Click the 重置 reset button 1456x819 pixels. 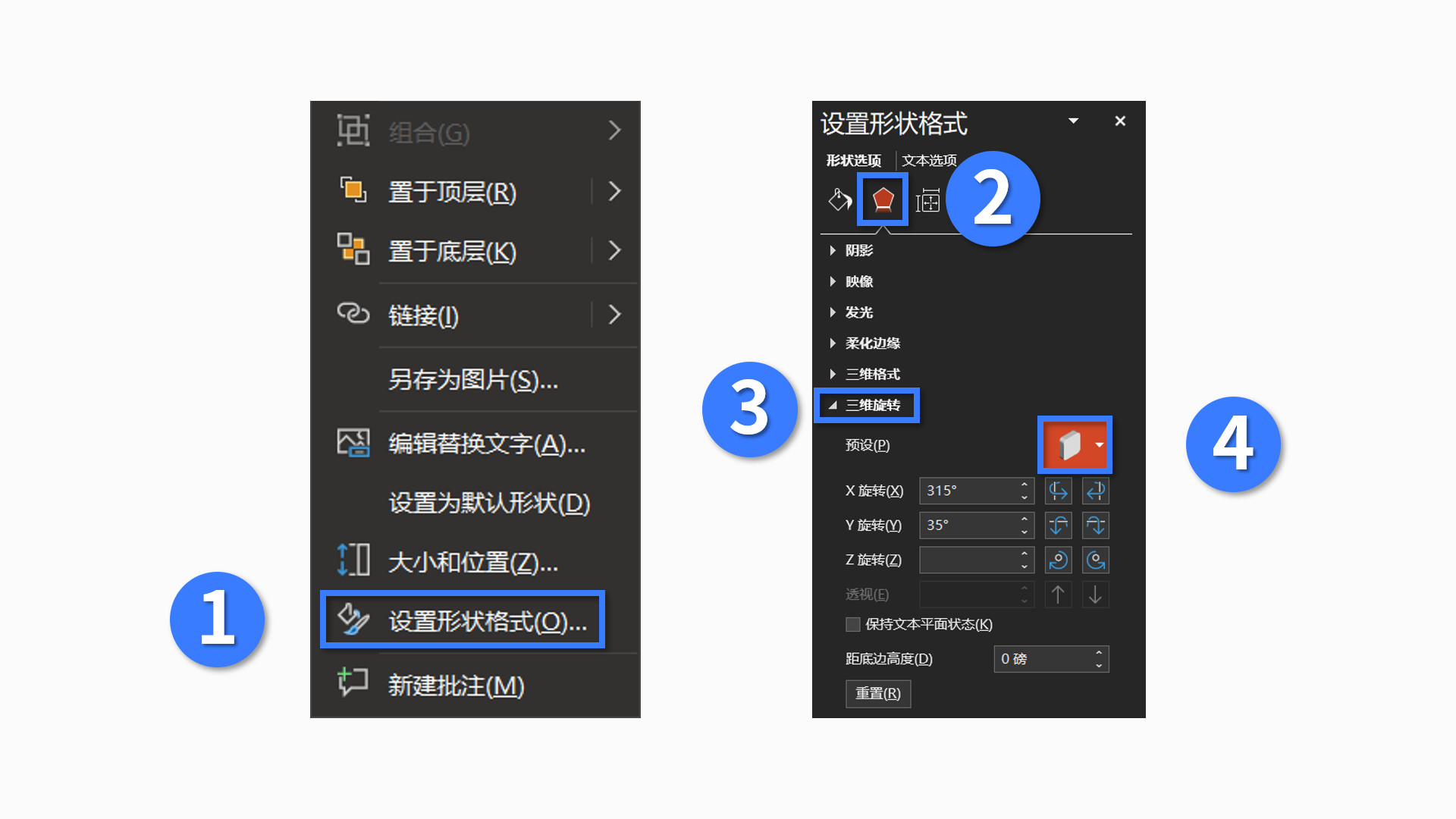pos(878,693)
